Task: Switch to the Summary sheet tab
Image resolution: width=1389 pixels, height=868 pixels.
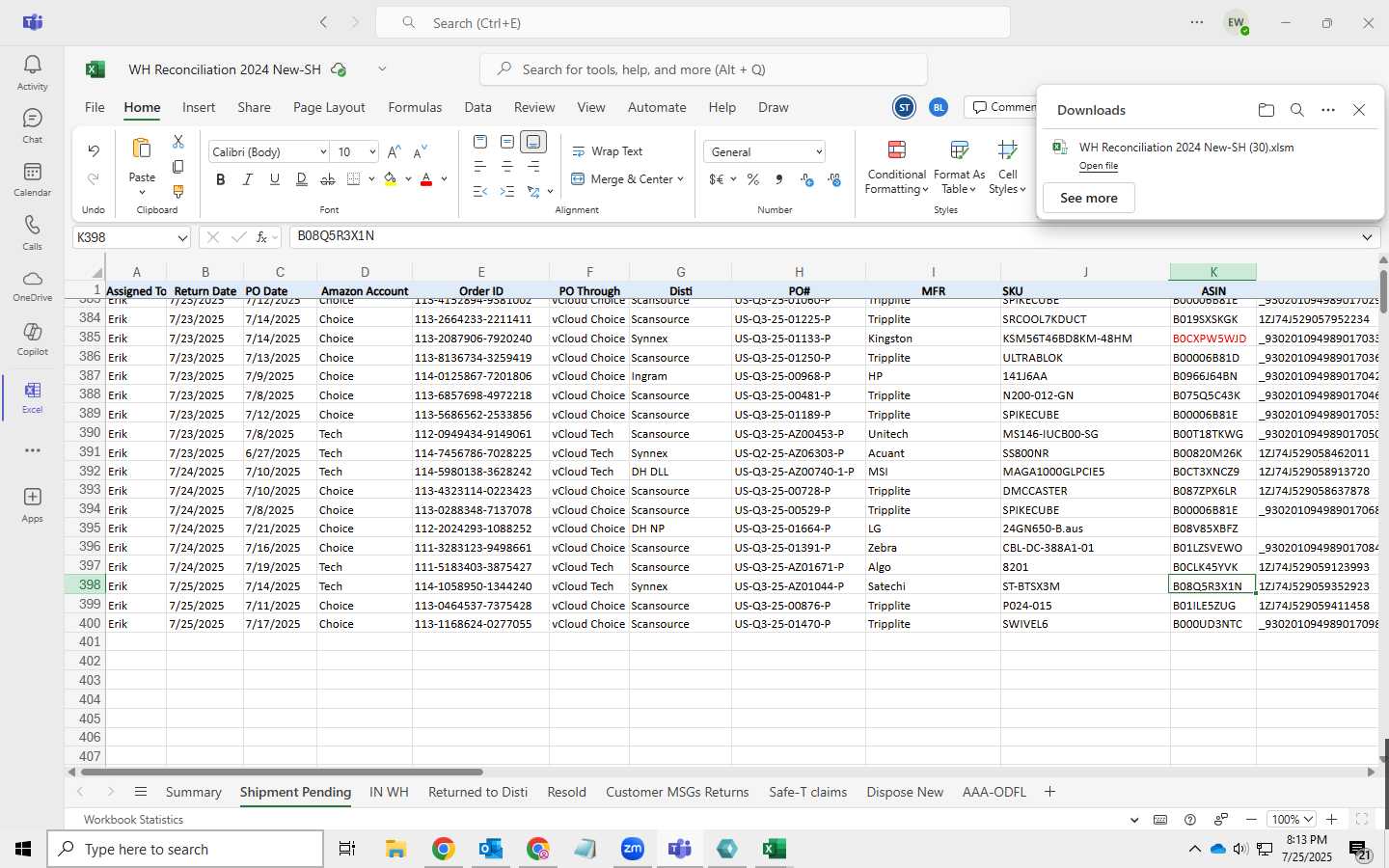Action: [193, 792]
